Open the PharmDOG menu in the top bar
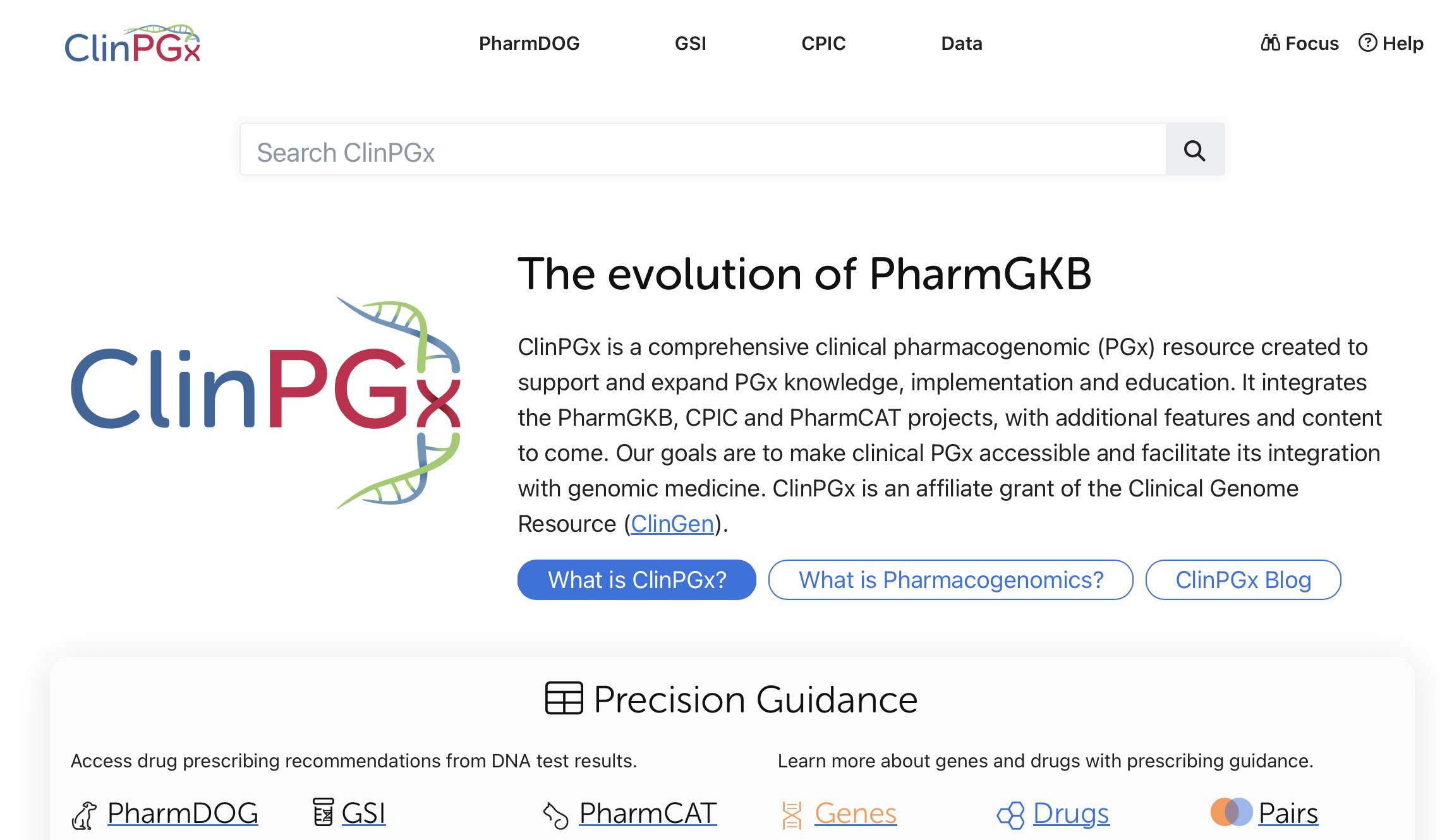The width and height of the screenshot is (1447, 840). point(530,43)
